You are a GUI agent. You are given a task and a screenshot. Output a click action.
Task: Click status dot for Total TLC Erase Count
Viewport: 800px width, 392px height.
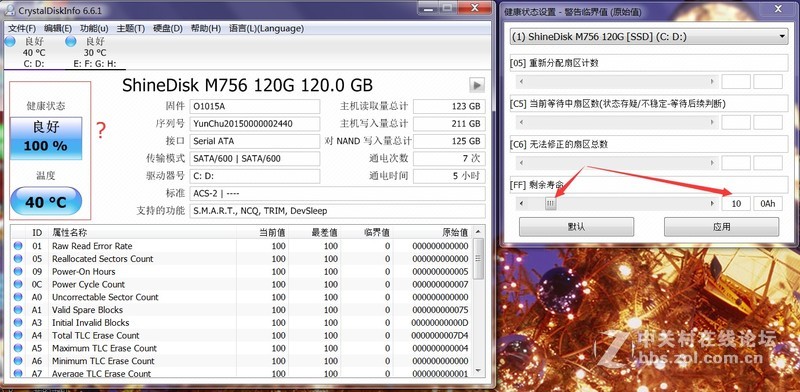(18, 335)
